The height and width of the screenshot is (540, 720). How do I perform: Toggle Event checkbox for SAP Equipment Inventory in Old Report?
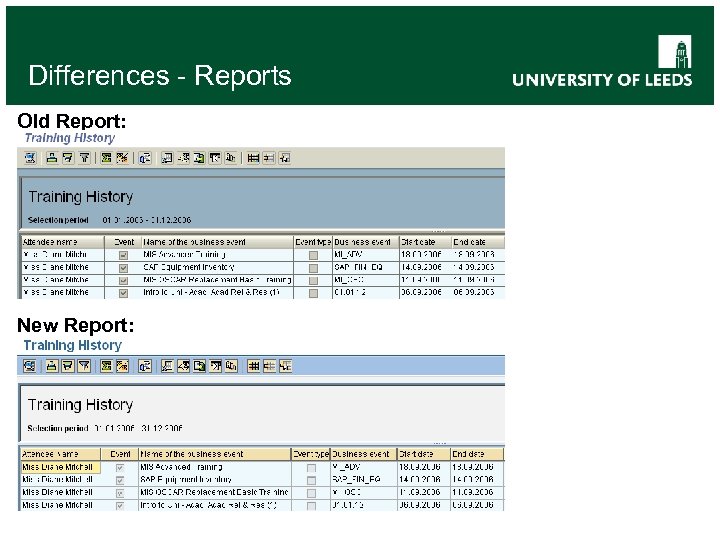pyautogui.click(x=124, y=268)
